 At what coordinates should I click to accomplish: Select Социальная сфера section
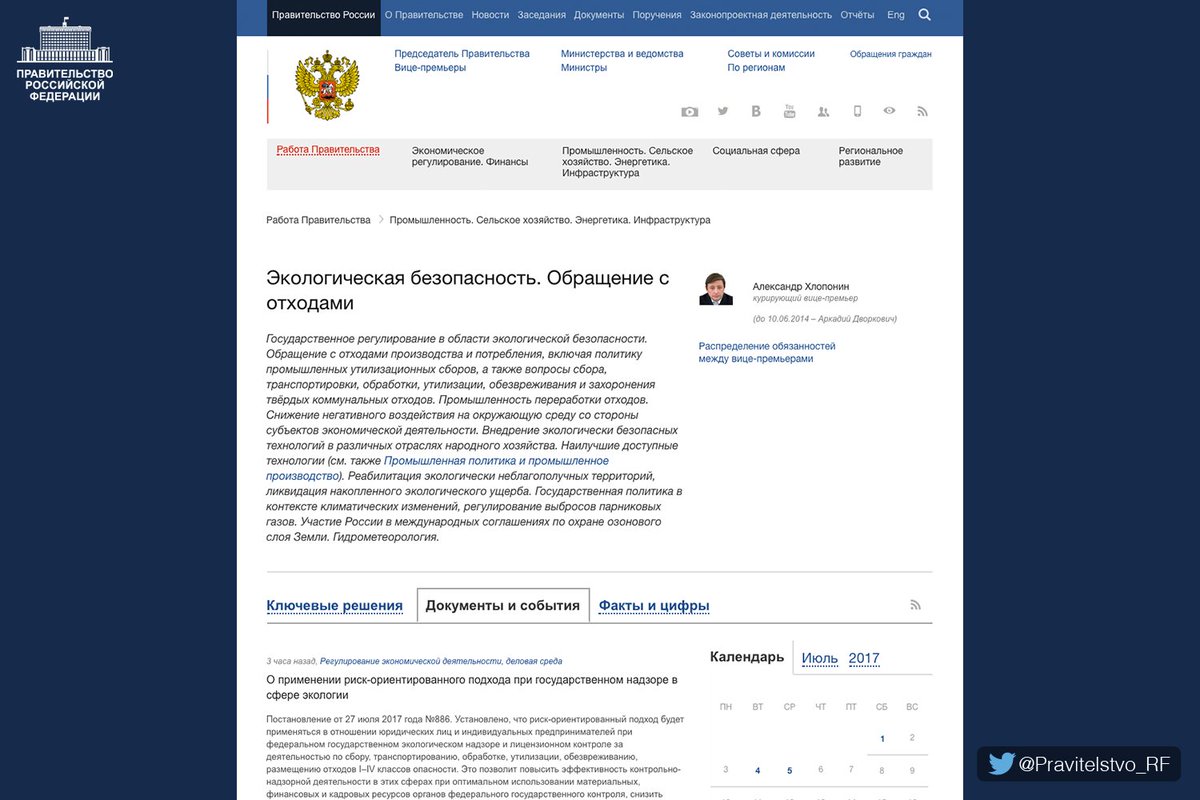click(x=756, y=151)
